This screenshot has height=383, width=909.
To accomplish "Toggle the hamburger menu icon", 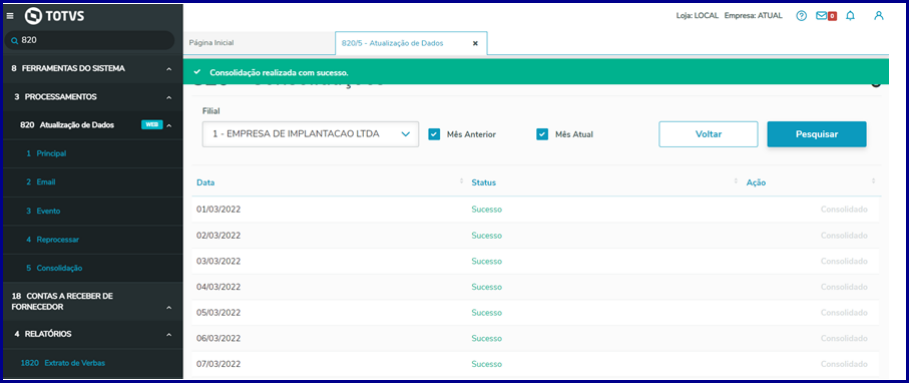I will [x=10, y=16].
